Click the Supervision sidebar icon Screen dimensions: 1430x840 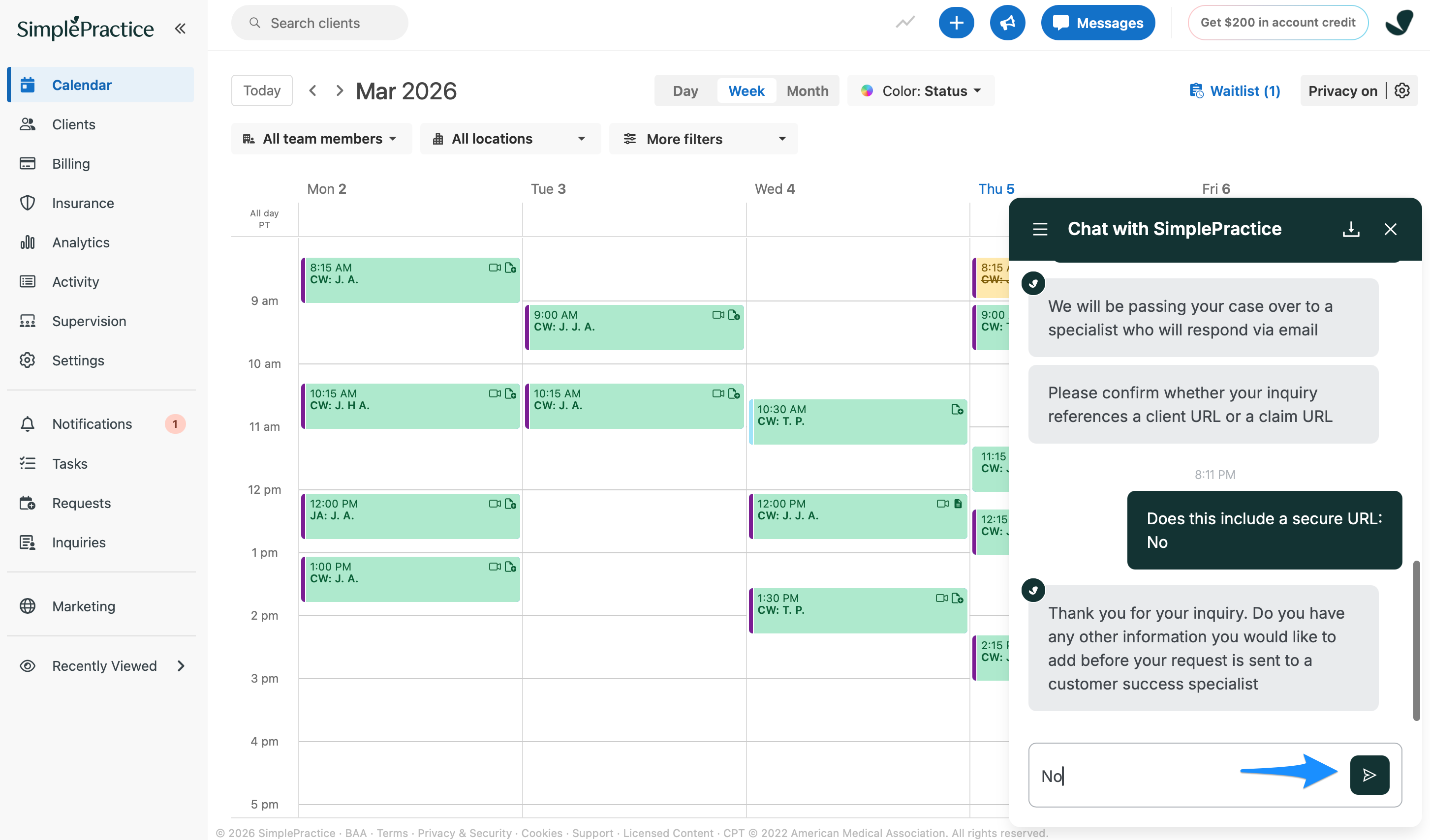tap(27, 321)
